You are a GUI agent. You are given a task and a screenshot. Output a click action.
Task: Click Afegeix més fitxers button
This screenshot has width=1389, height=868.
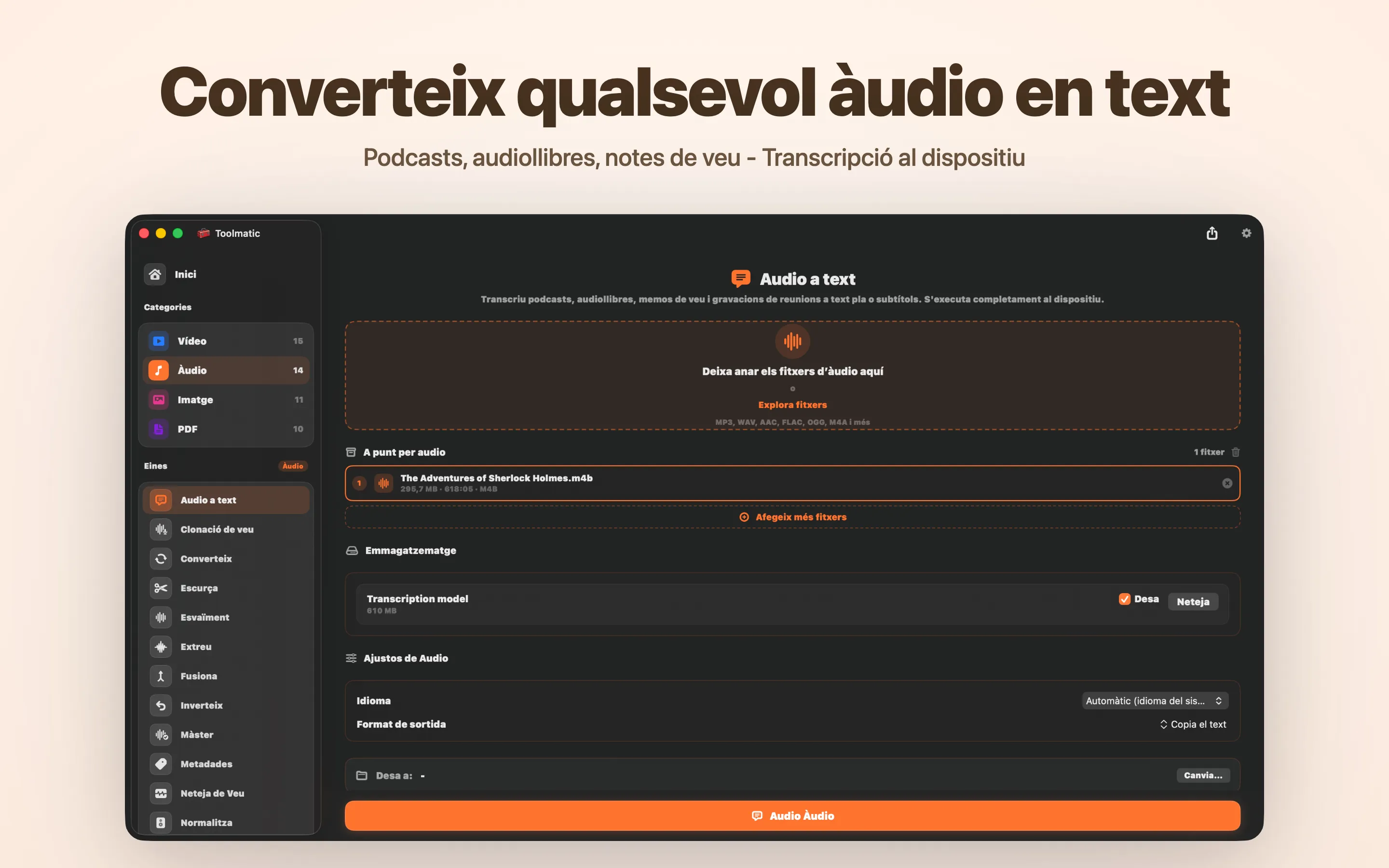(x=793, y=517)
